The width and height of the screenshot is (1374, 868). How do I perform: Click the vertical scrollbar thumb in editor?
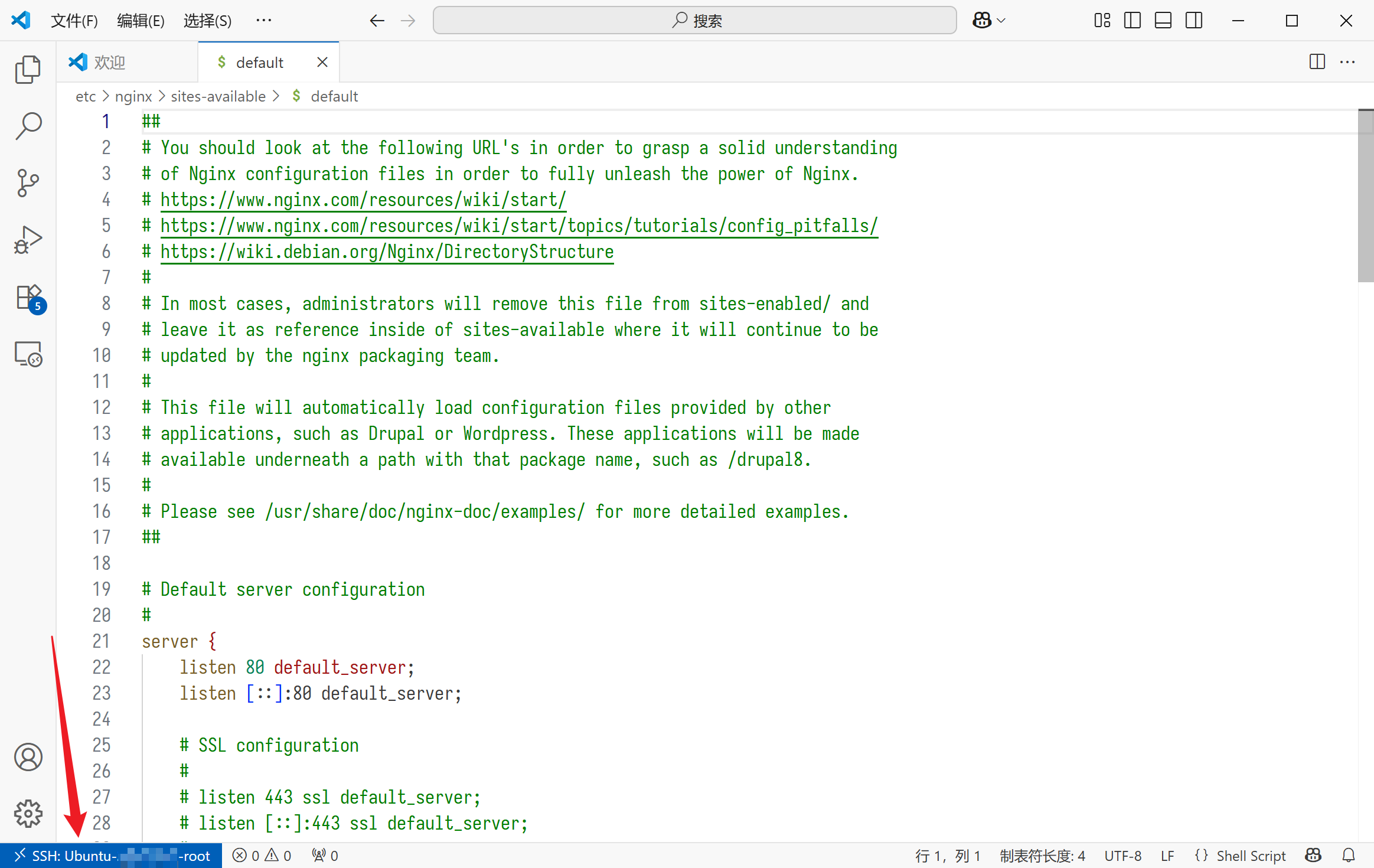coord(1365,195)
